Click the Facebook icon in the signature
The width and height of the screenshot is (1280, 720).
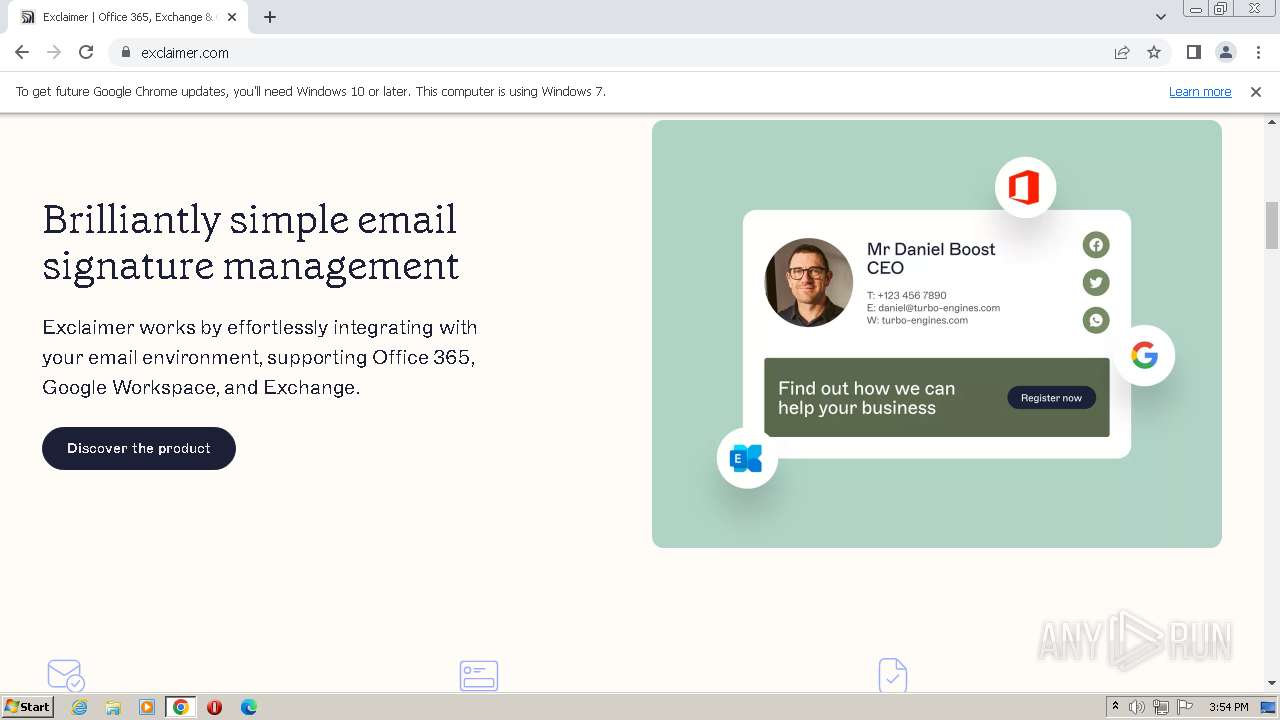pos(1096,245)
